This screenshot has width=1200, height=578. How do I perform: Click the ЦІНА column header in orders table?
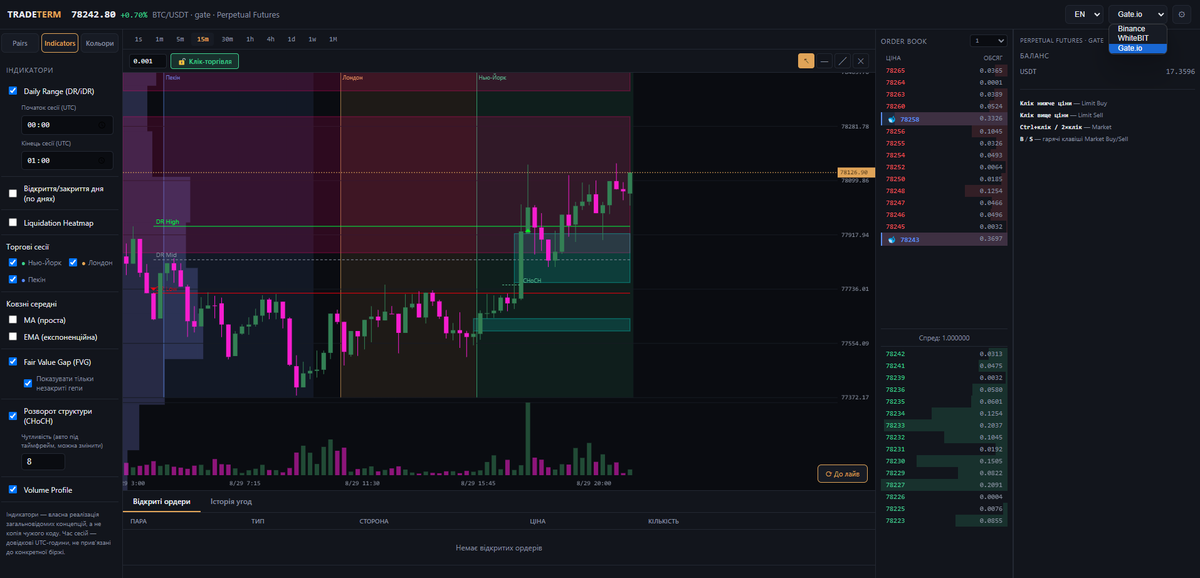point(538,521)
